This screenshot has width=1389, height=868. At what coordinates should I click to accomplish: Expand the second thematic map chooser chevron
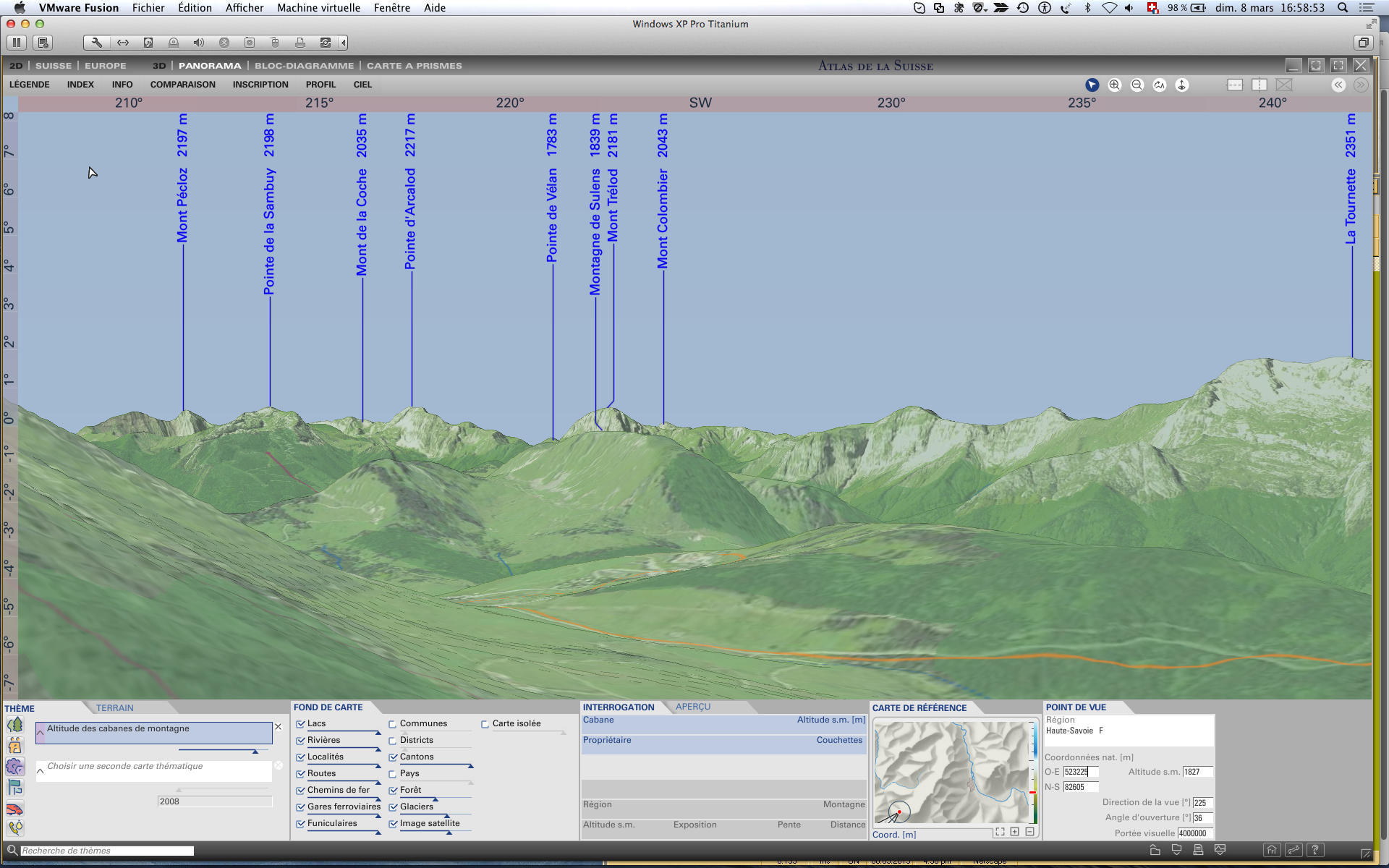(41, 771)
